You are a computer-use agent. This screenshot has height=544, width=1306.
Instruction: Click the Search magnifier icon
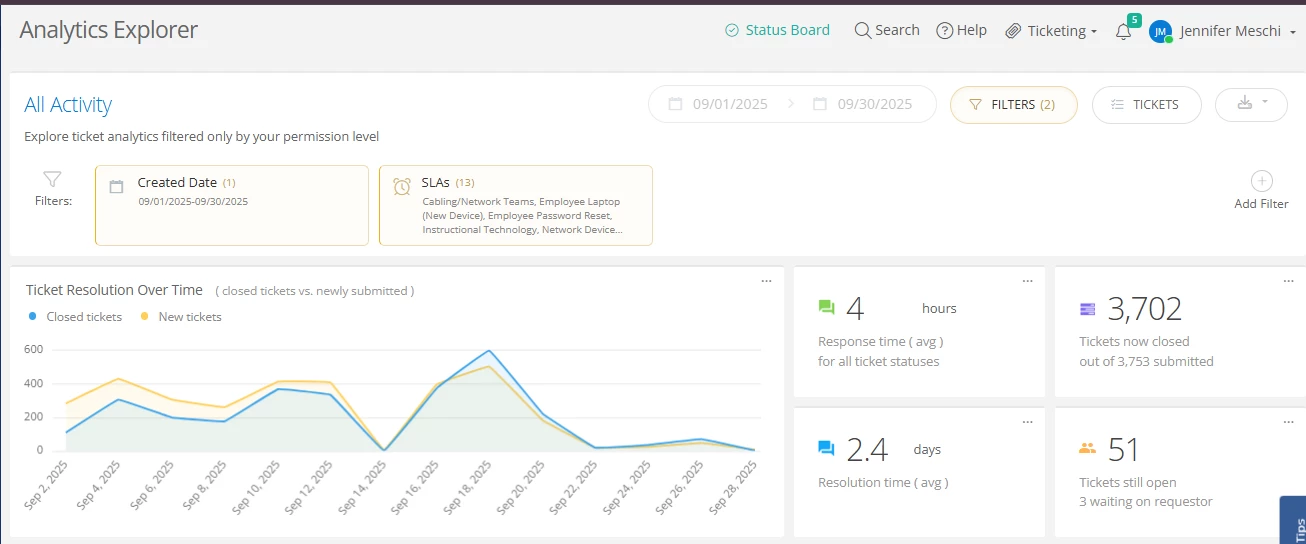pos(862,30)
